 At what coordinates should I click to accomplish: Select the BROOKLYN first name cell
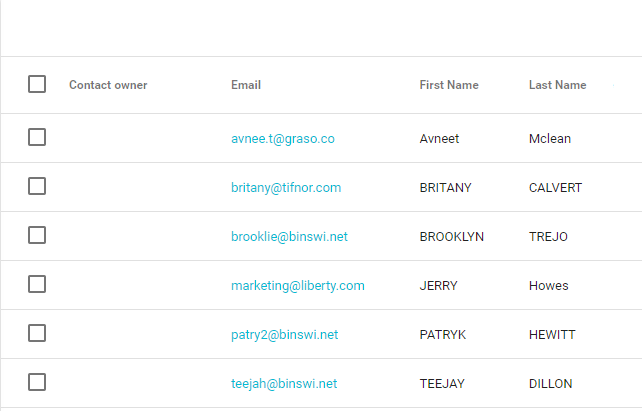coord(452,237)
